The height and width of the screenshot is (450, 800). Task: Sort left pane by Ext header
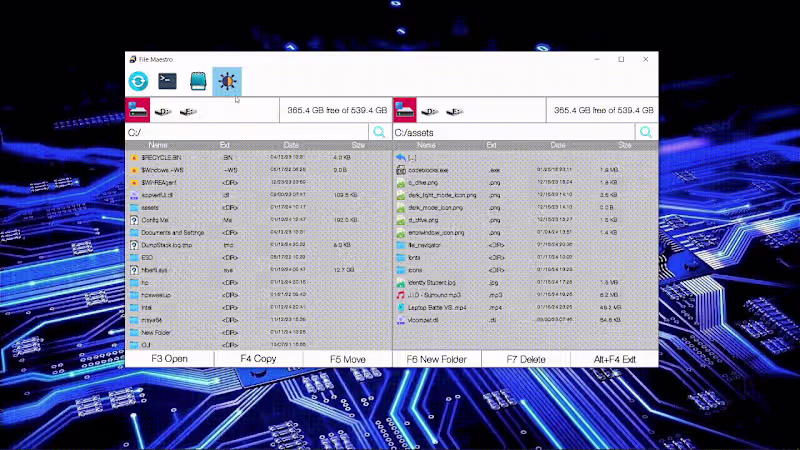click(x=224, y=145)
